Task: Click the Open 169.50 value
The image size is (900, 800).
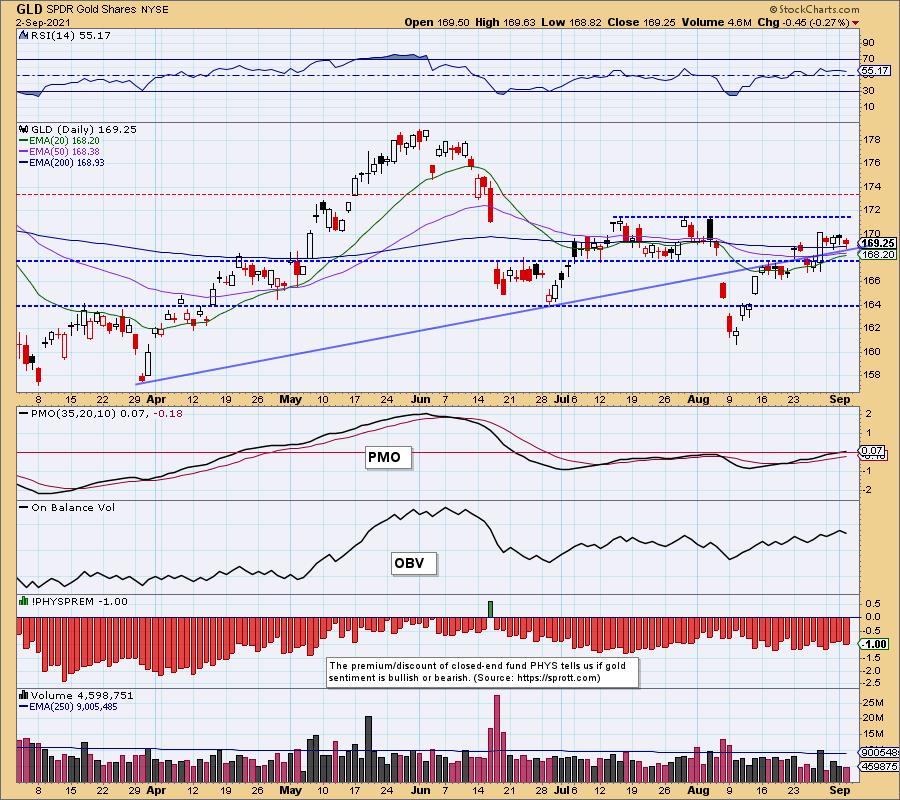Action: point(437,22)
